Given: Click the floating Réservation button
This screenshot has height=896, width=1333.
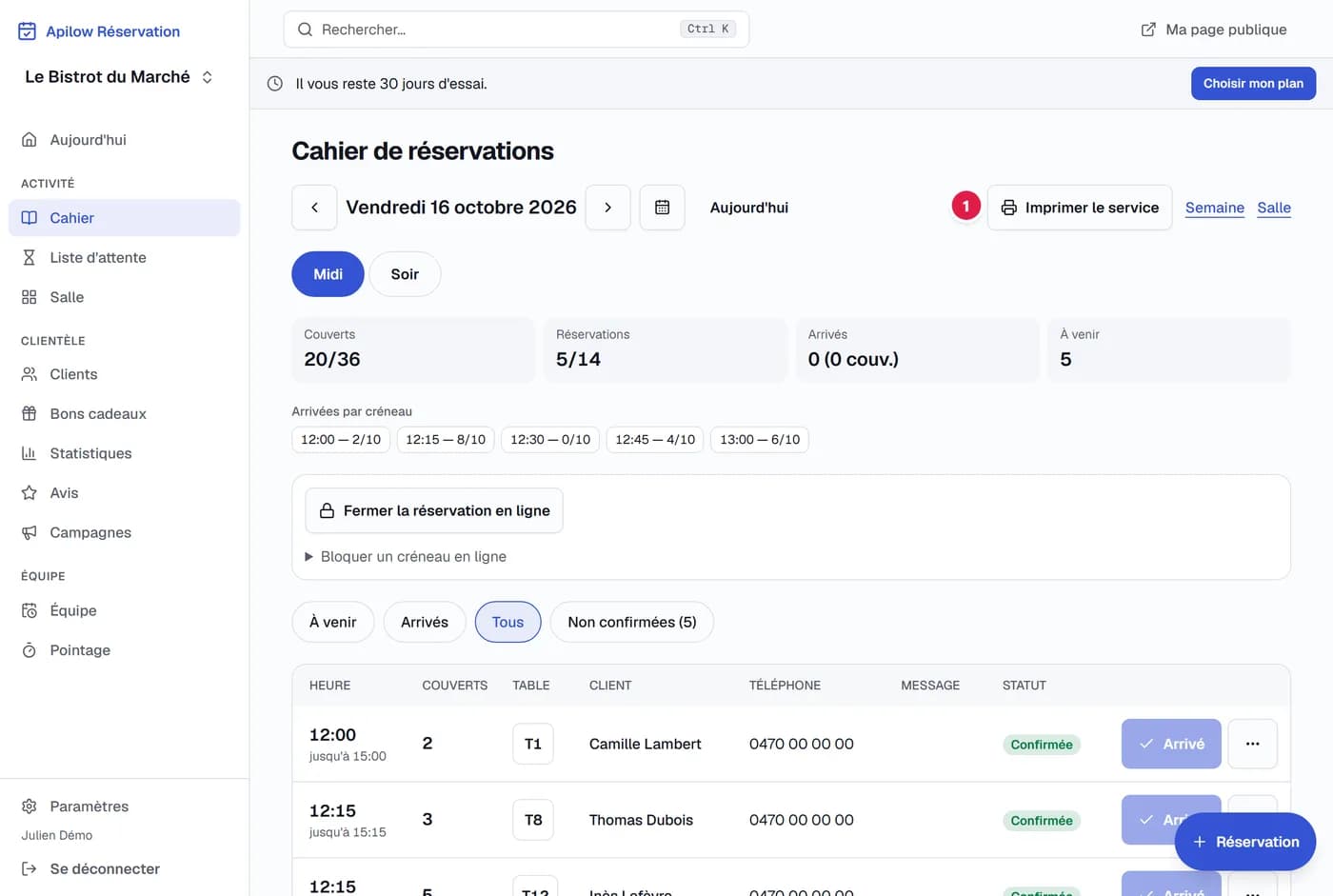Looking at the screenshot, I should (x=1245, y=842).
